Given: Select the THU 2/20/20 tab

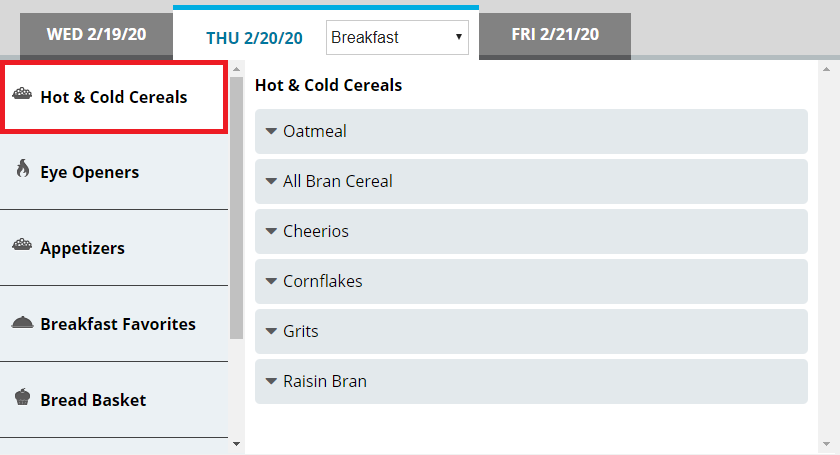Looking at the screenshot, I should coord(254,38).
